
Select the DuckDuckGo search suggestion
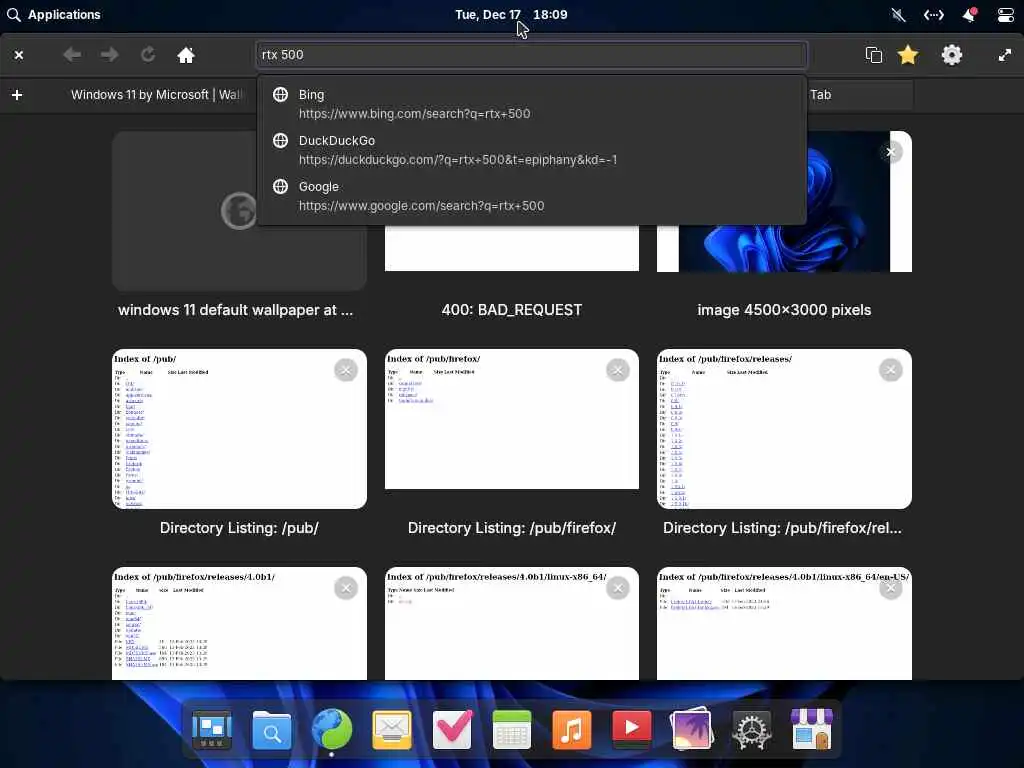point(532,150)
